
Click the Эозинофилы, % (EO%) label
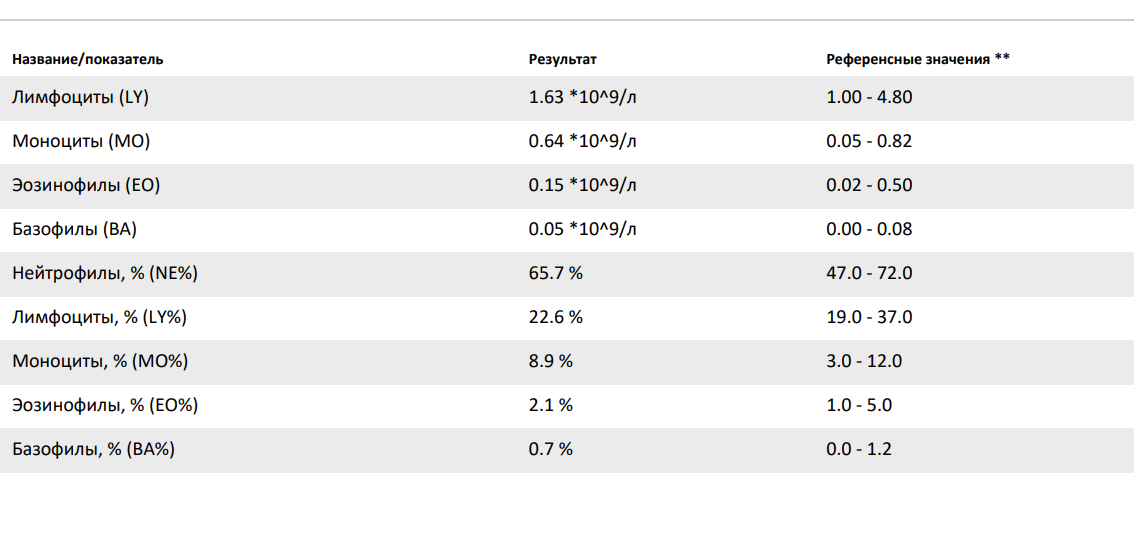coord(105,405)
